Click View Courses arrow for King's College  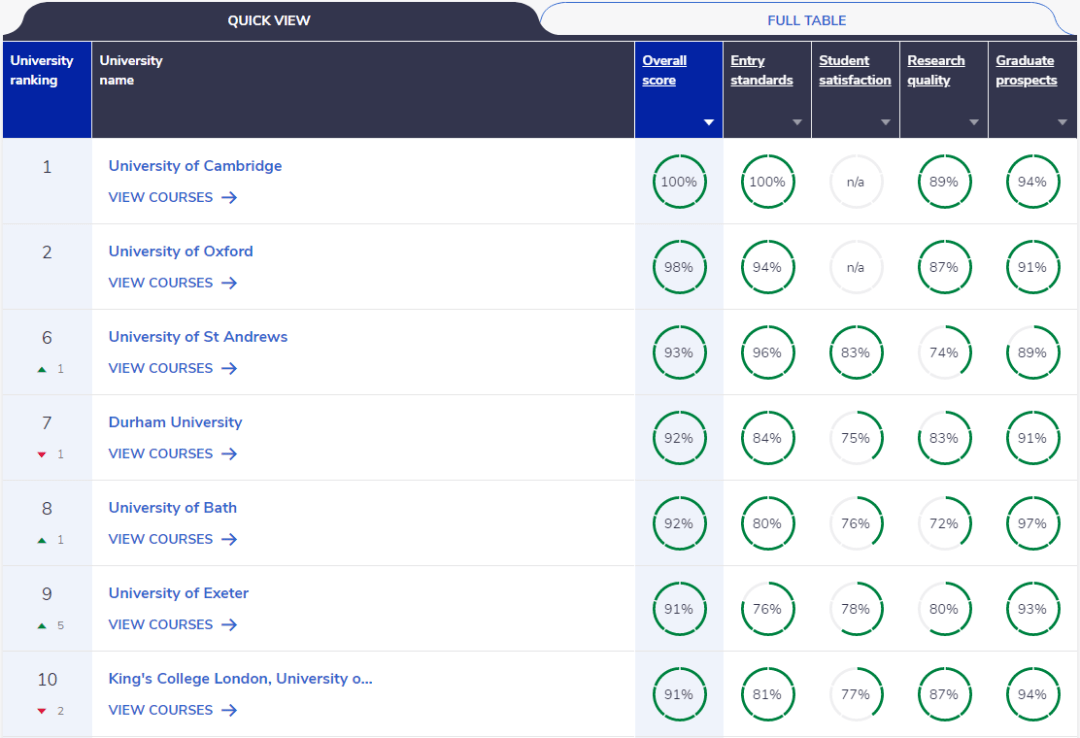229,710
